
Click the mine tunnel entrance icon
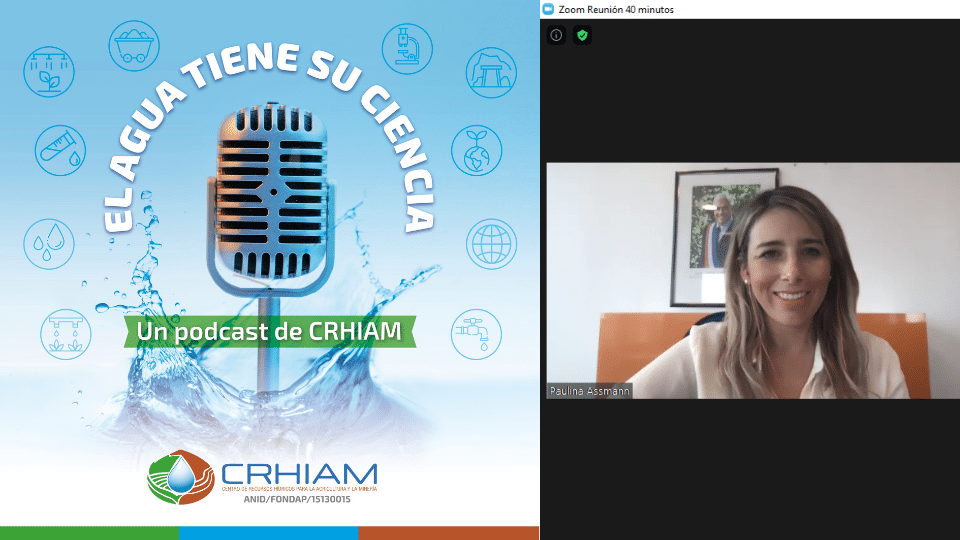click(x=491, y=72)
